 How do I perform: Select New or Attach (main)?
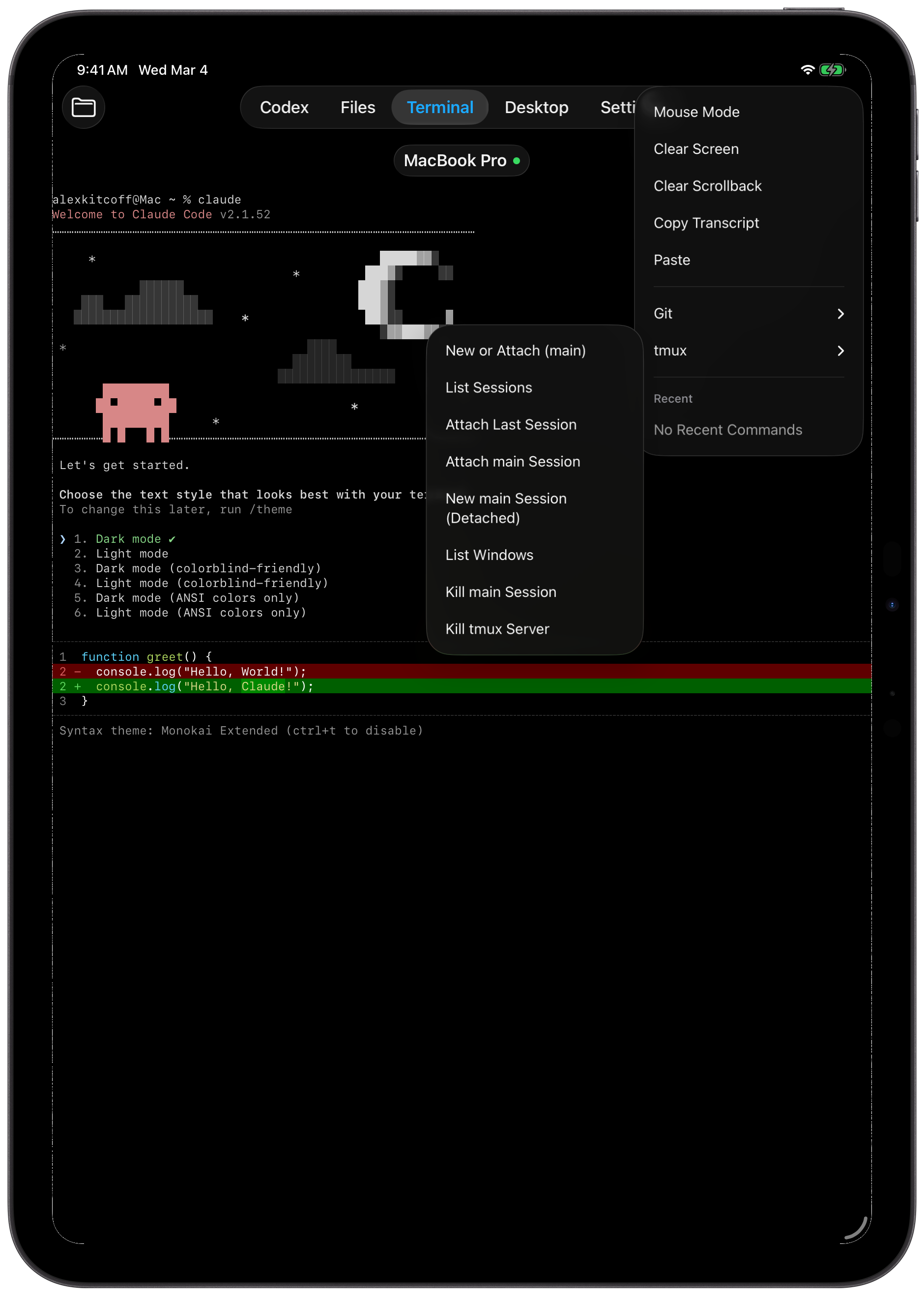(x=516, y=351)
